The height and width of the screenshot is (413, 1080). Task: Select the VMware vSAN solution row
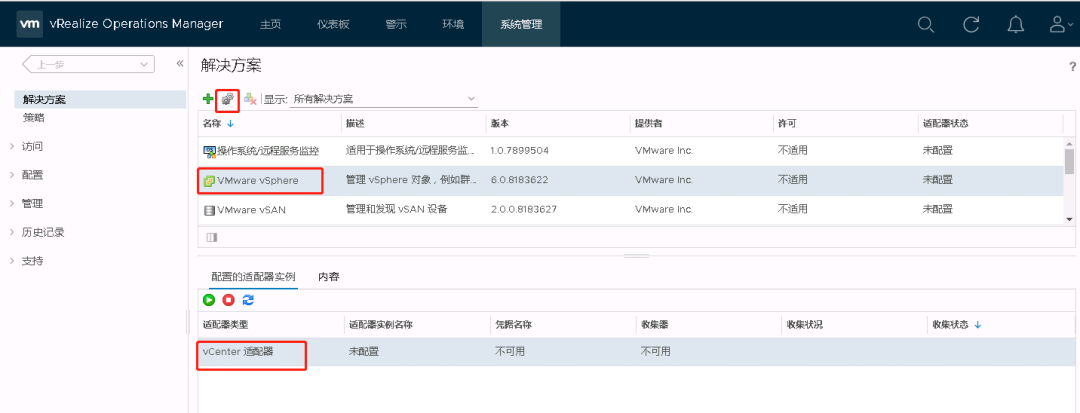[x=631, y=209]
